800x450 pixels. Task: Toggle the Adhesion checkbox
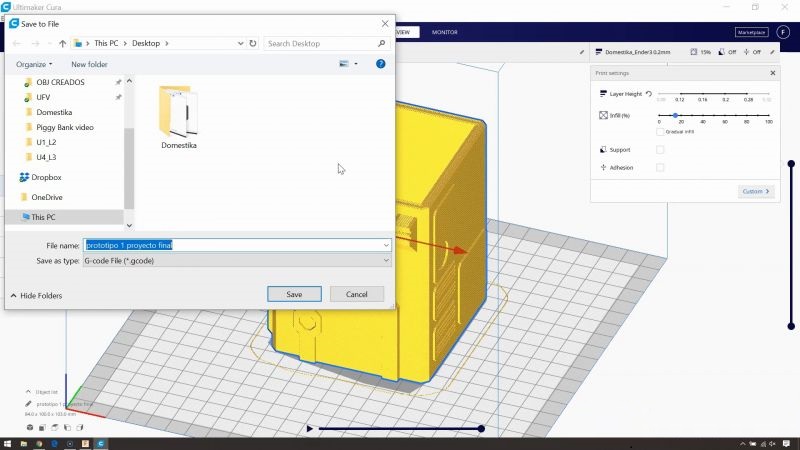(659, 168)
